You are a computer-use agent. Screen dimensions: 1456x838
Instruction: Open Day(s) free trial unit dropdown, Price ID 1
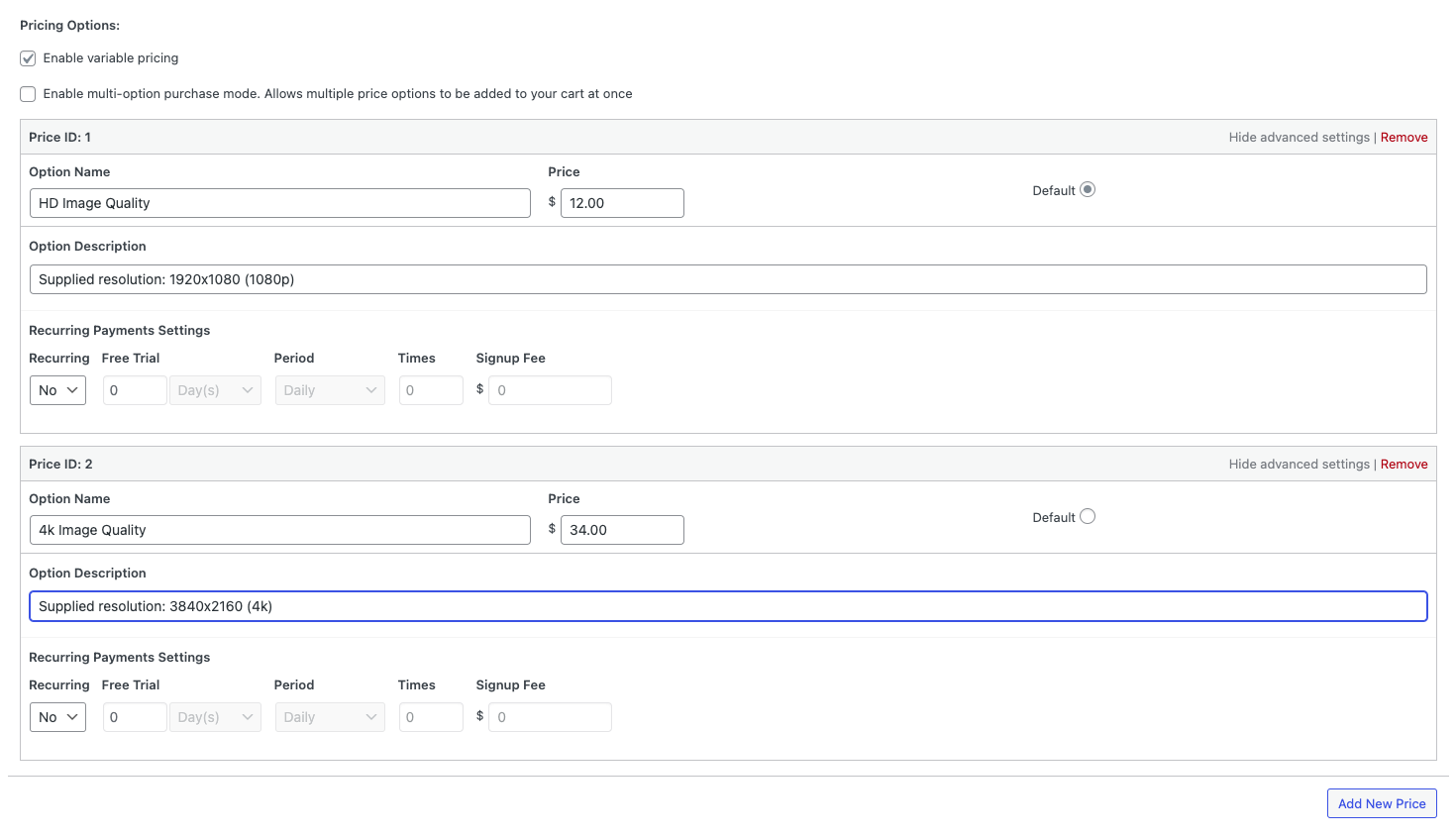click(x=215, y=390)
